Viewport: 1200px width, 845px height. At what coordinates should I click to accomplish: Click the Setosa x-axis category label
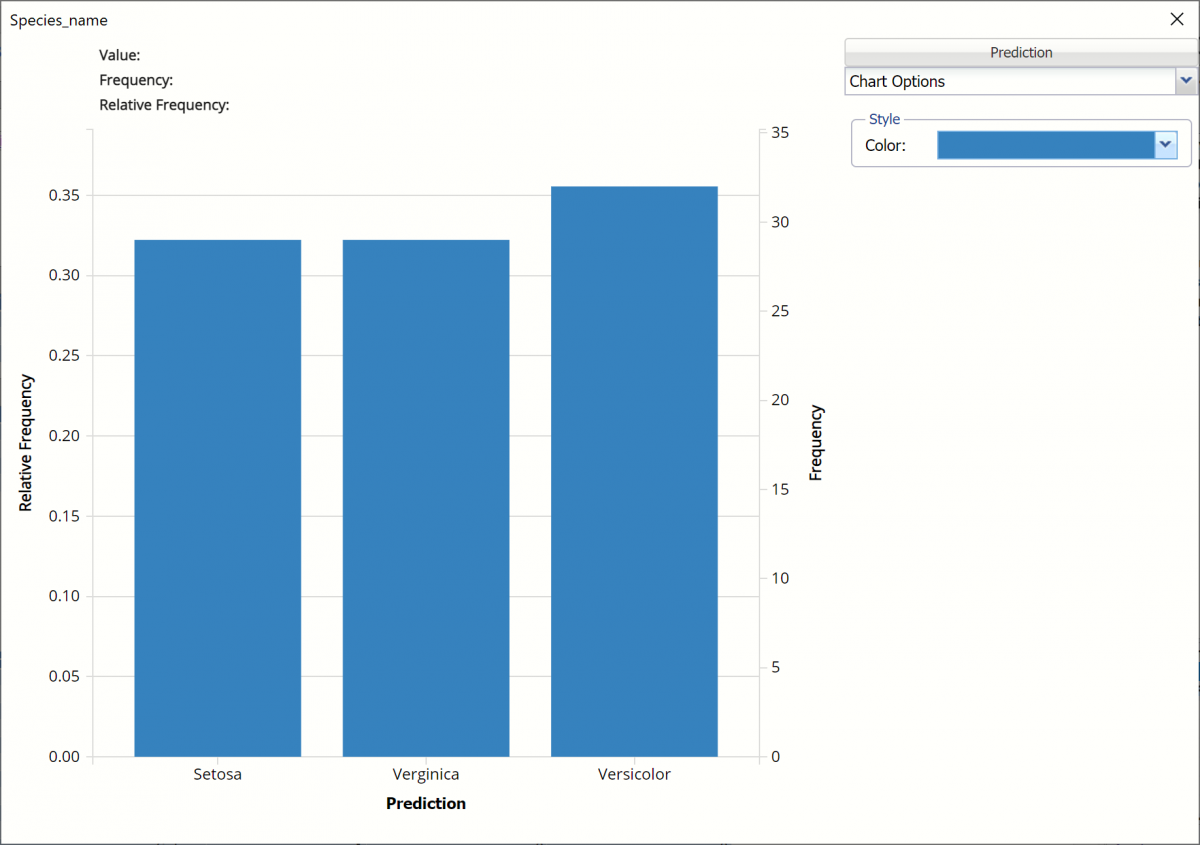pyautogui.click(x=217, y=774)
